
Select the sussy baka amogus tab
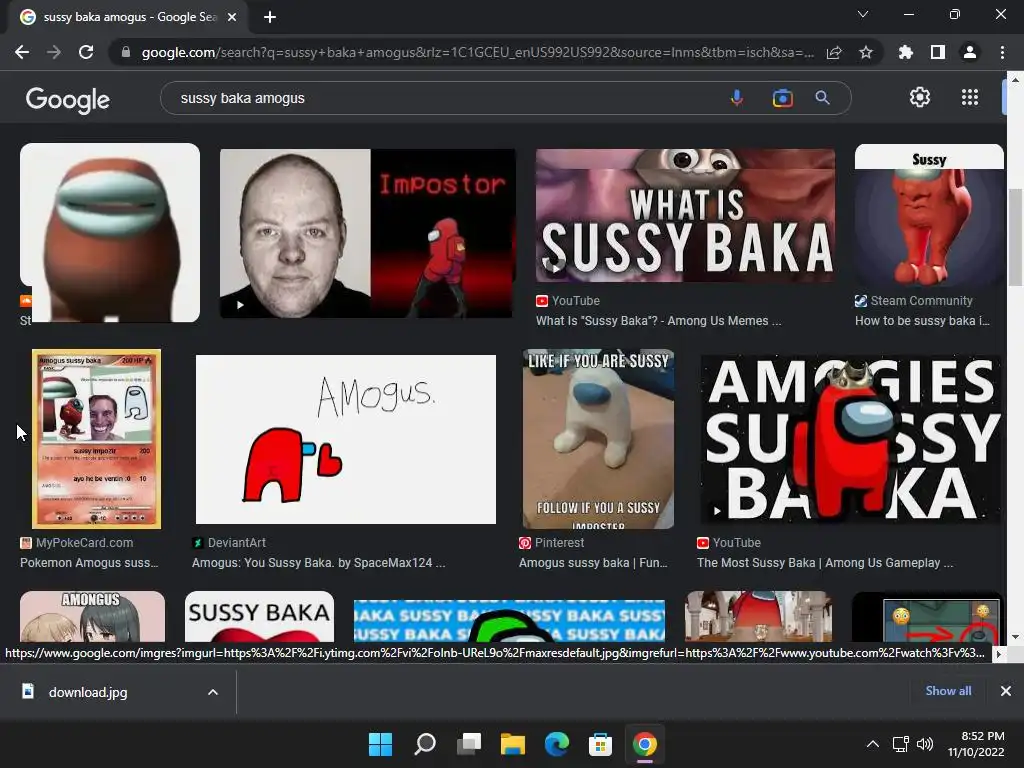coord(128,17)
